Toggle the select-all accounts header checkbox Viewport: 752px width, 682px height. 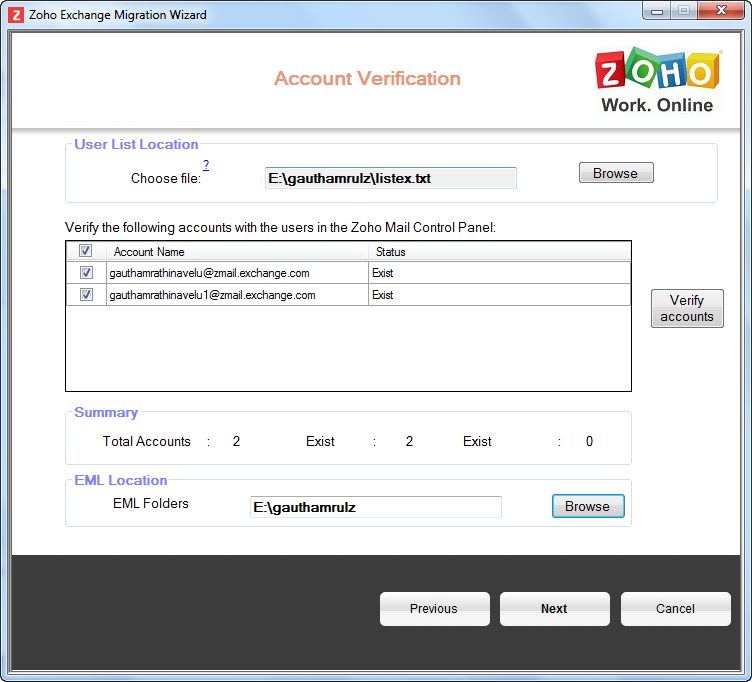(85, 251)
